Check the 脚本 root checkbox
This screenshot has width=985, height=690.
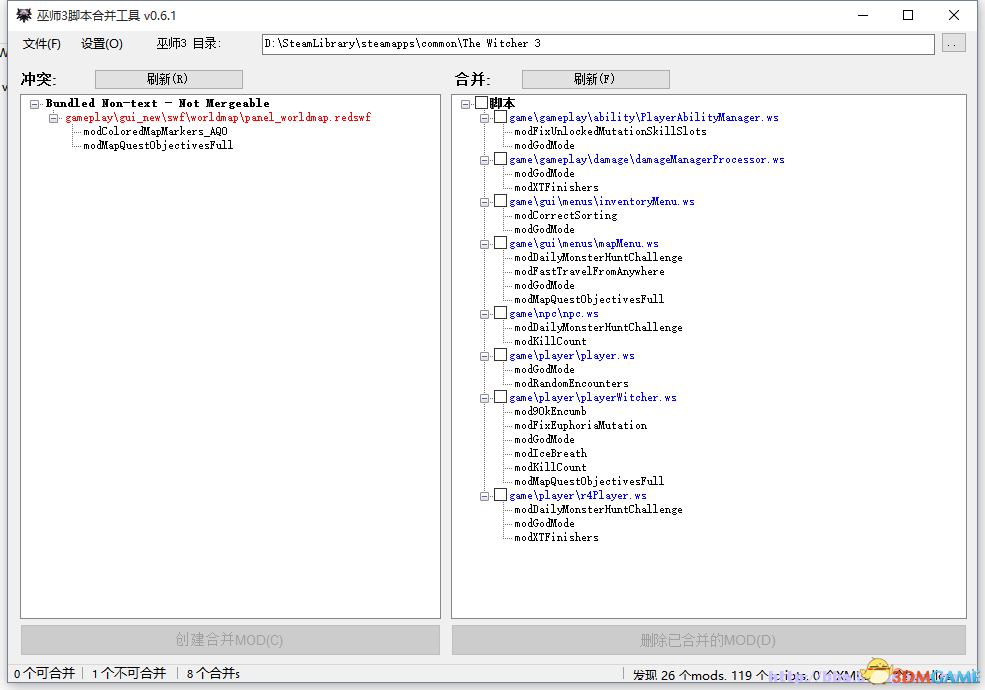(x=482, y=102)
